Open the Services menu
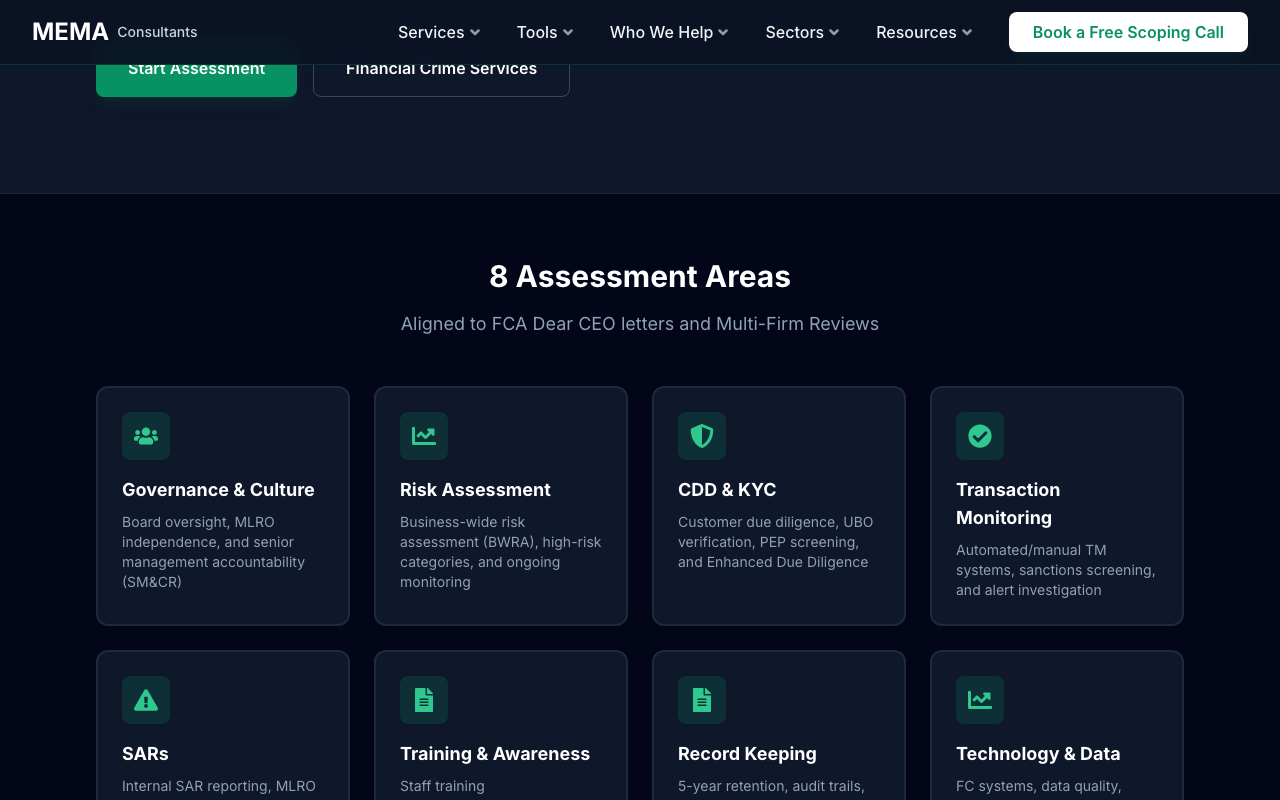The image size is (1280, 800). 439,32
